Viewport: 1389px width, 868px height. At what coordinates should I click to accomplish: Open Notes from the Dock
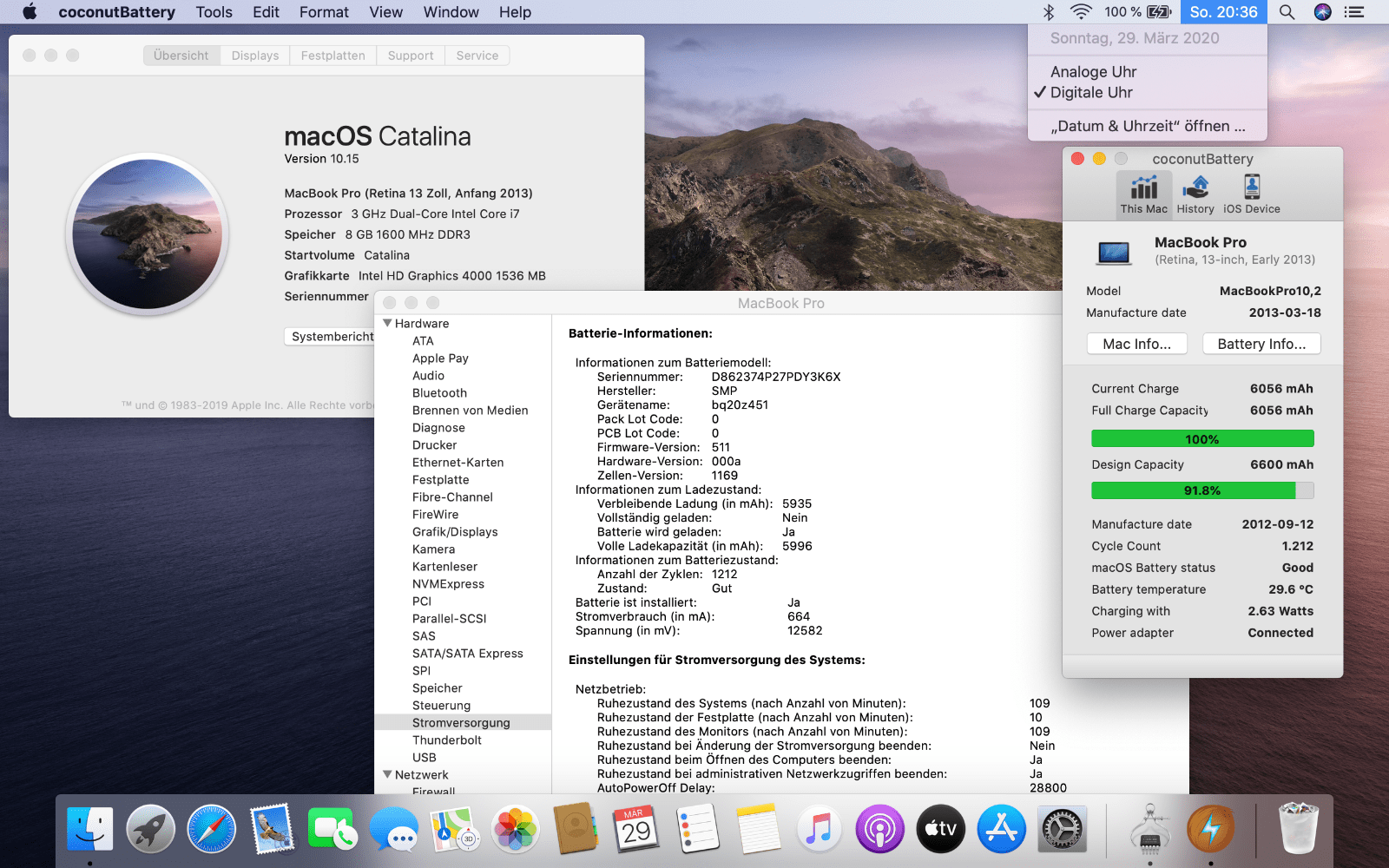[x=758, y=829]
